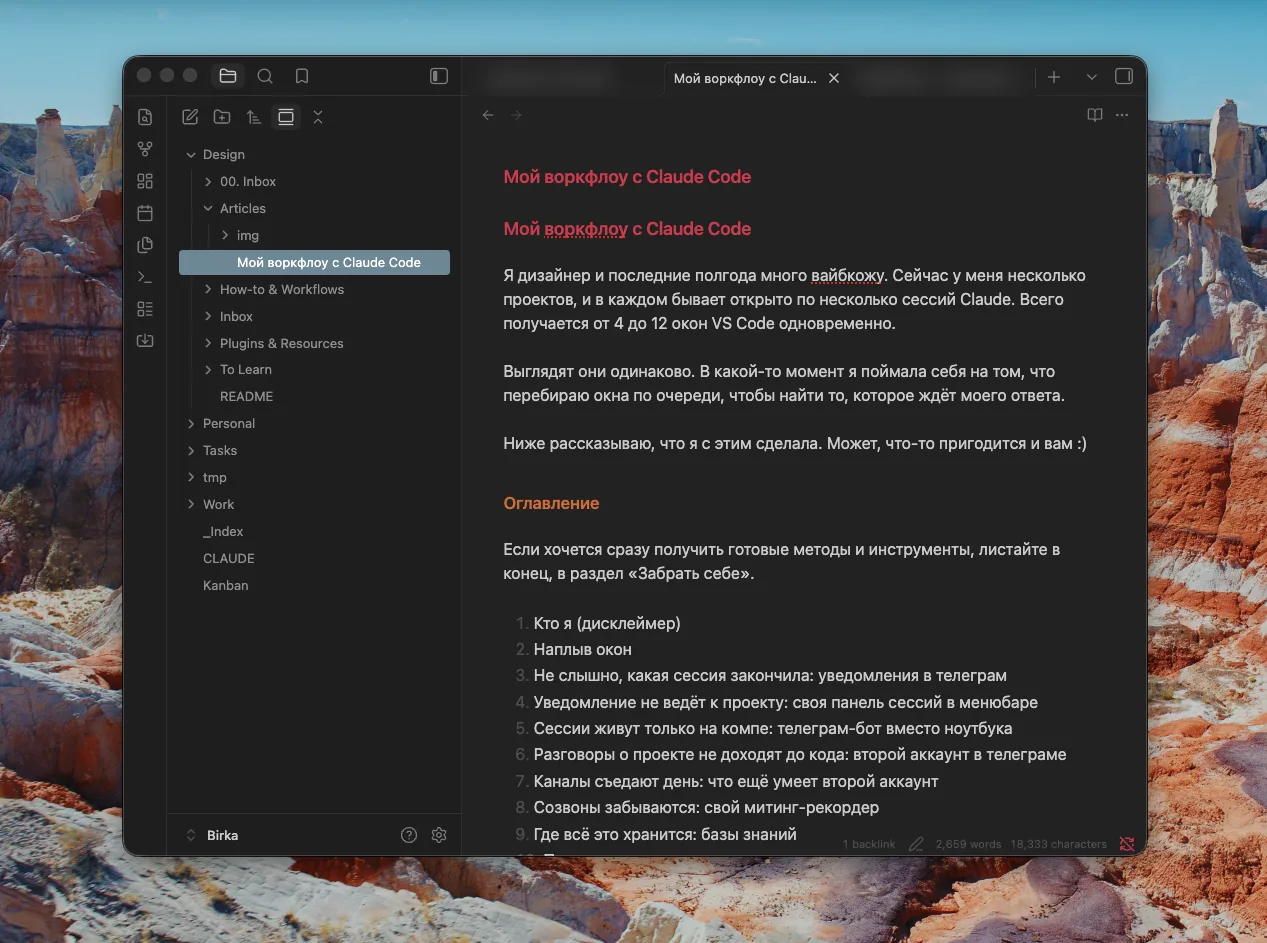Viewport: 1267px width, 943px height.
Task: Click the checklist ribbon icon
Action: click(x=145, y=308)
